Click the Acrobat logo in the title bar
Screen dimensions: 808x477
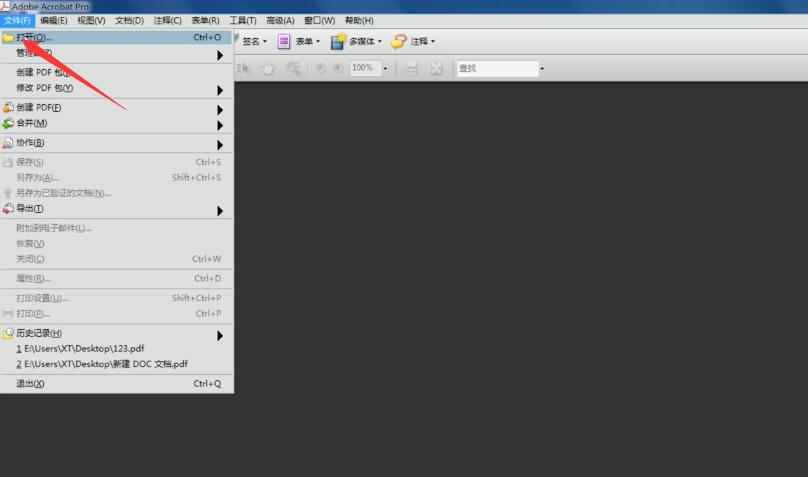tap(5, 6)
